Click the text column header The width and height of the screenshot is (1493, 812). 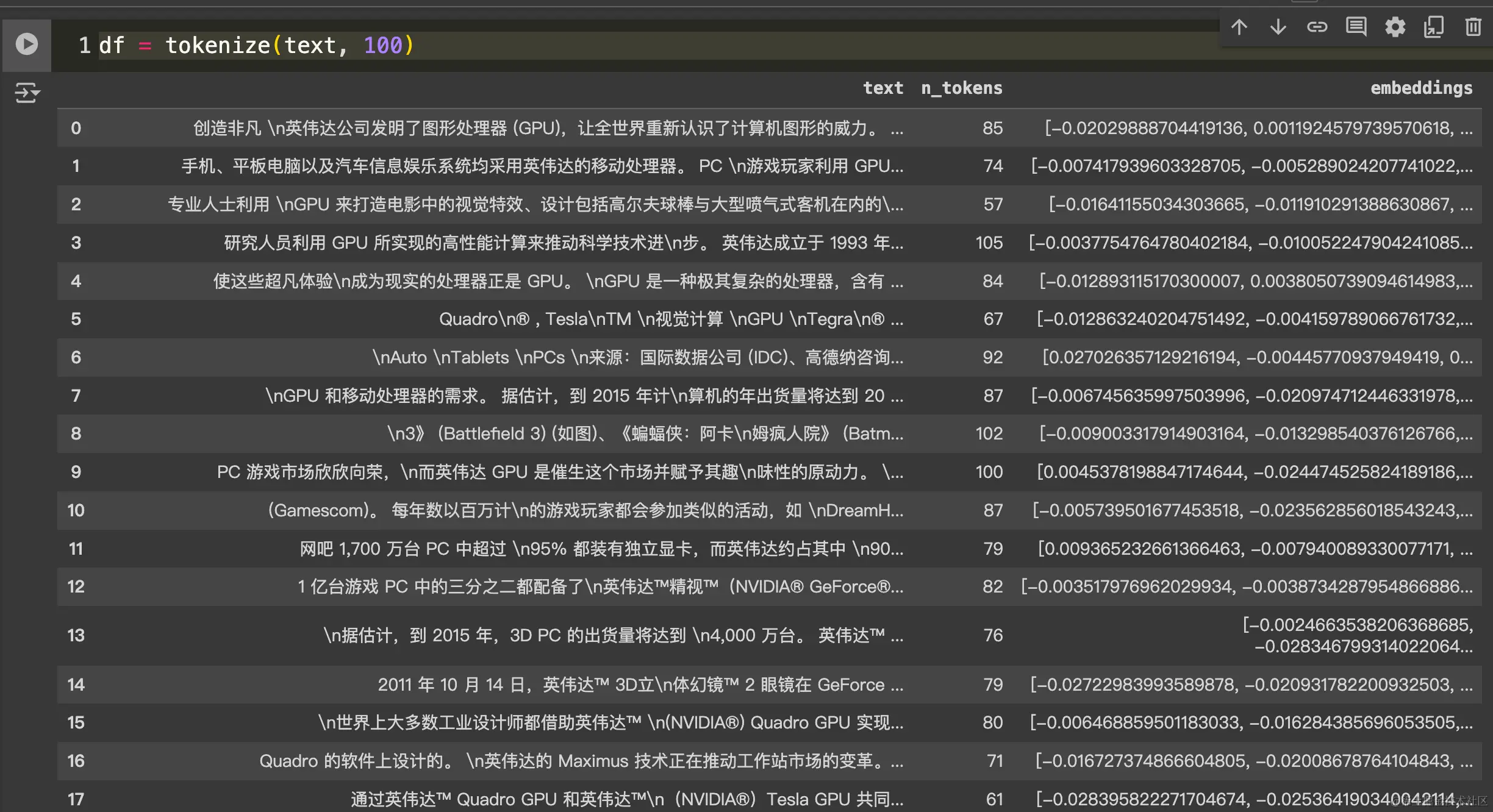point(883,88)
